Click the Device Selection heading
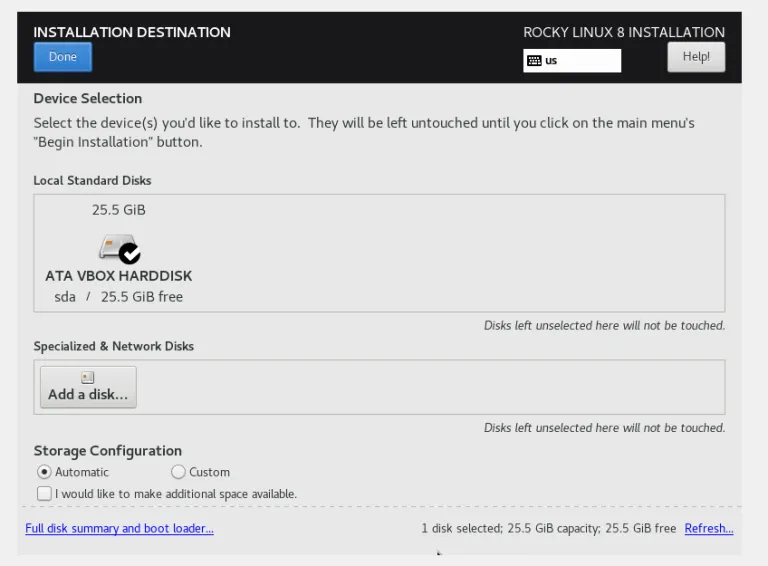Viewport: 768px width, 566px height. [x=88, y=98]
